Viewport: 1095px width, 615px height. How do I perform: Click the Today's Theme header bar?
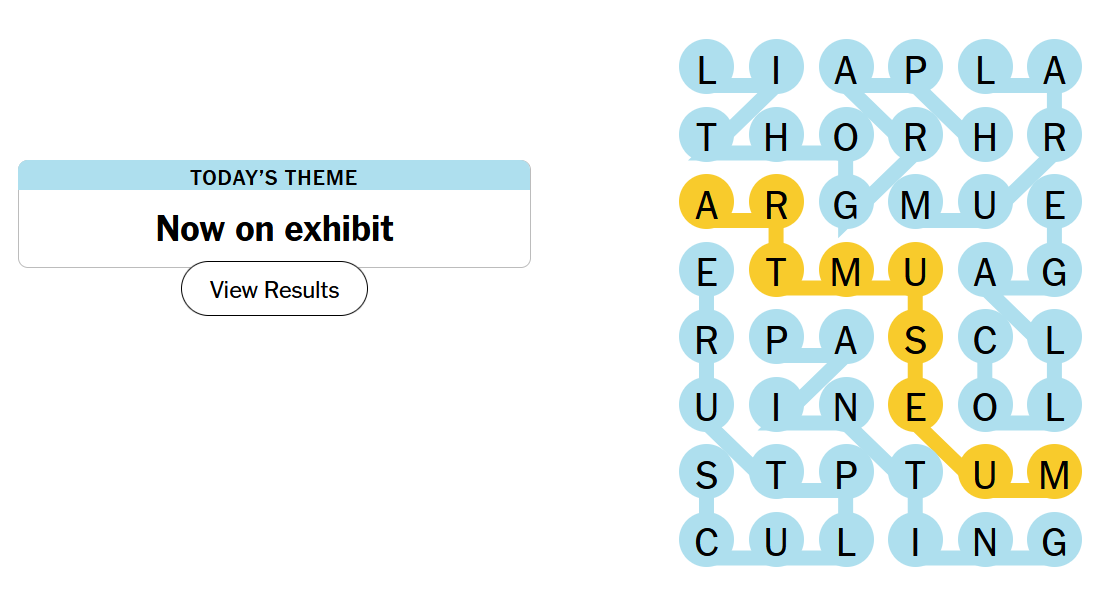point(274,177)
